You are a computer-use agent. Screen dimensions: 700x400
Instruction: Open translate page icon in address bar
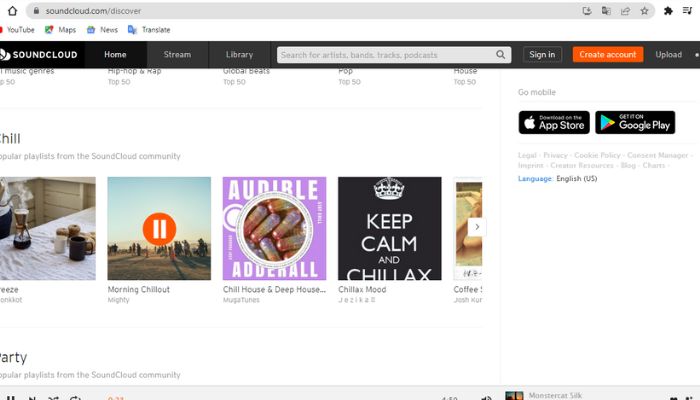[x=606, y=11]
